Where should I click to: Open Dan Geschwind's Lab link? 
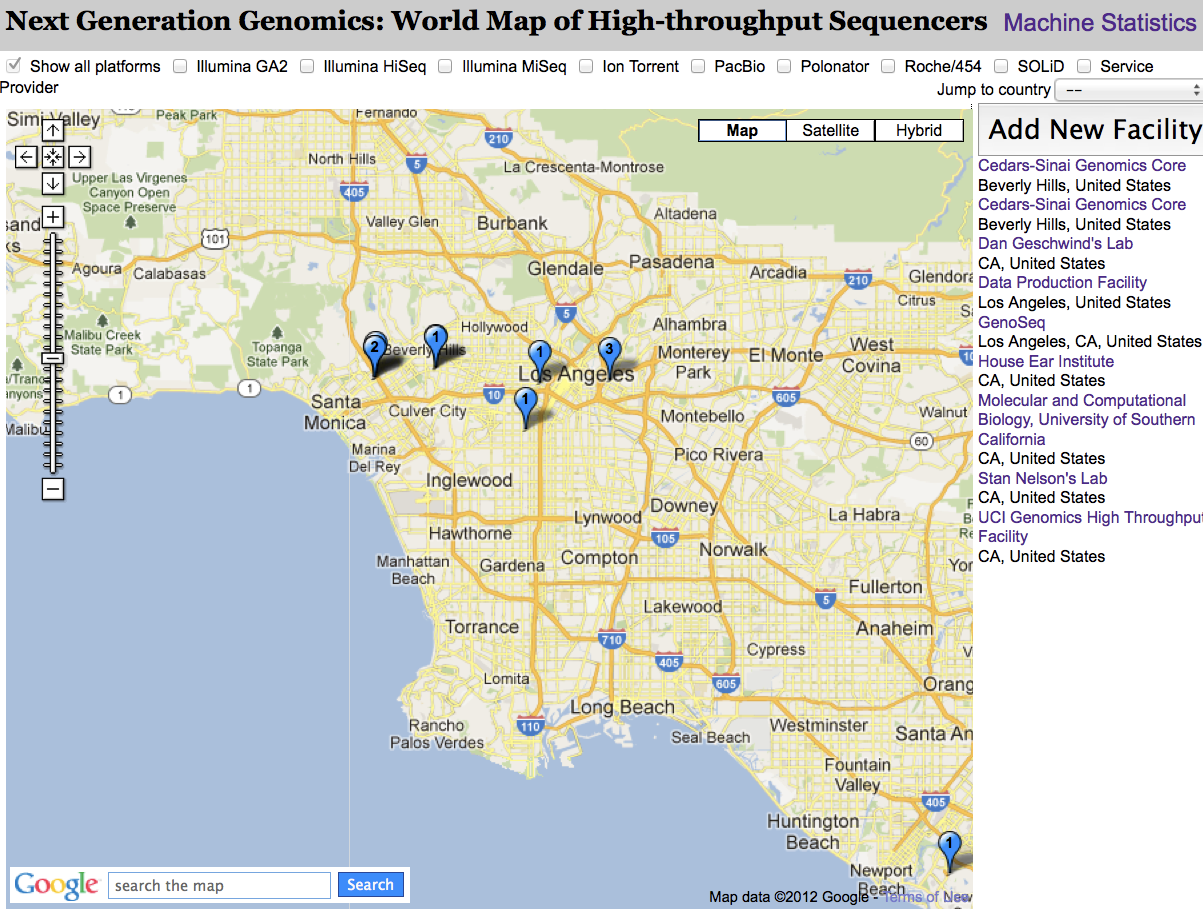click(x=1055, y=244)
